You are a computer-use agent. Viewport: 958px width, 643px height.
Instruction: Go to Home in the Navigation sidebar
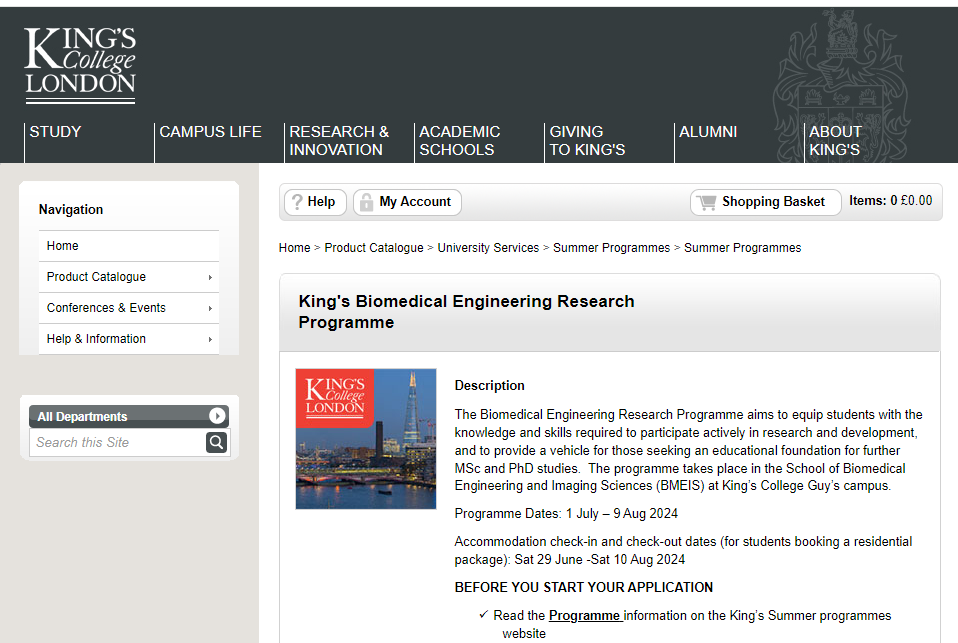click(62, 246)
